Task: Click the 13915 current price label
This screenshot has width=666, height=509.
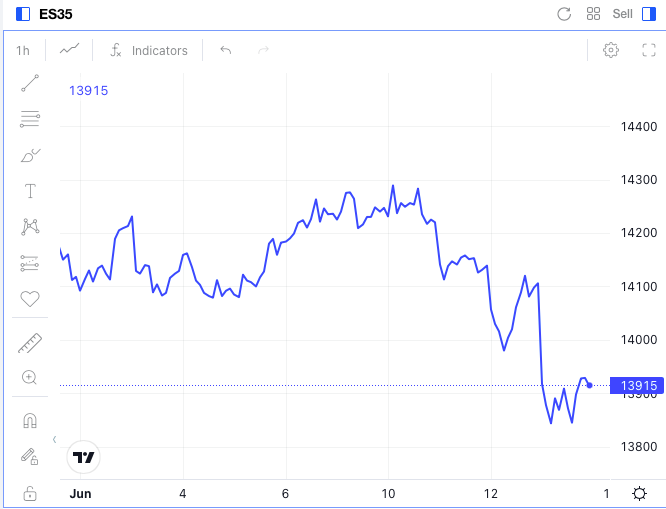Action: (637, 385)
